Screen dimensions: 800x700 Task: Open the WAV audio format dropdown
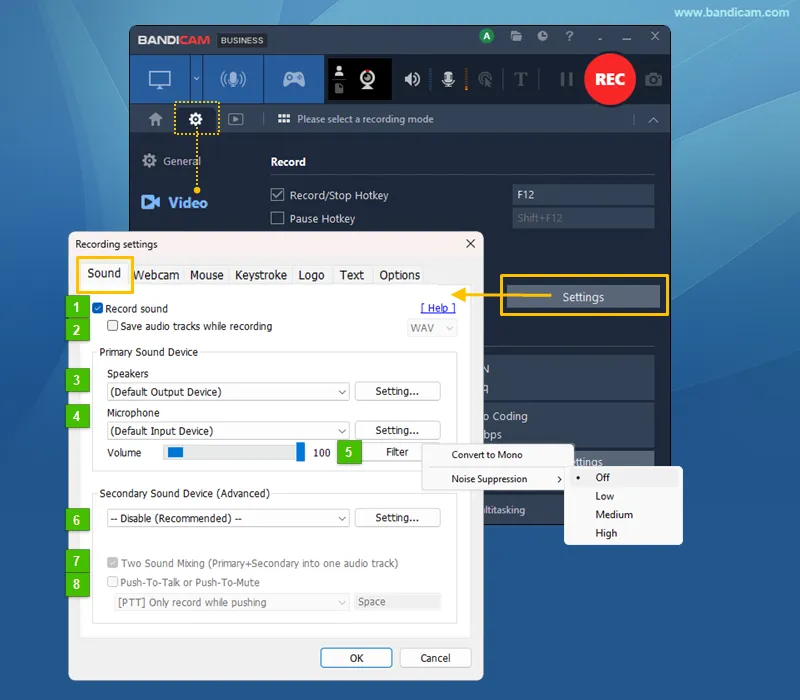point(432,328)
